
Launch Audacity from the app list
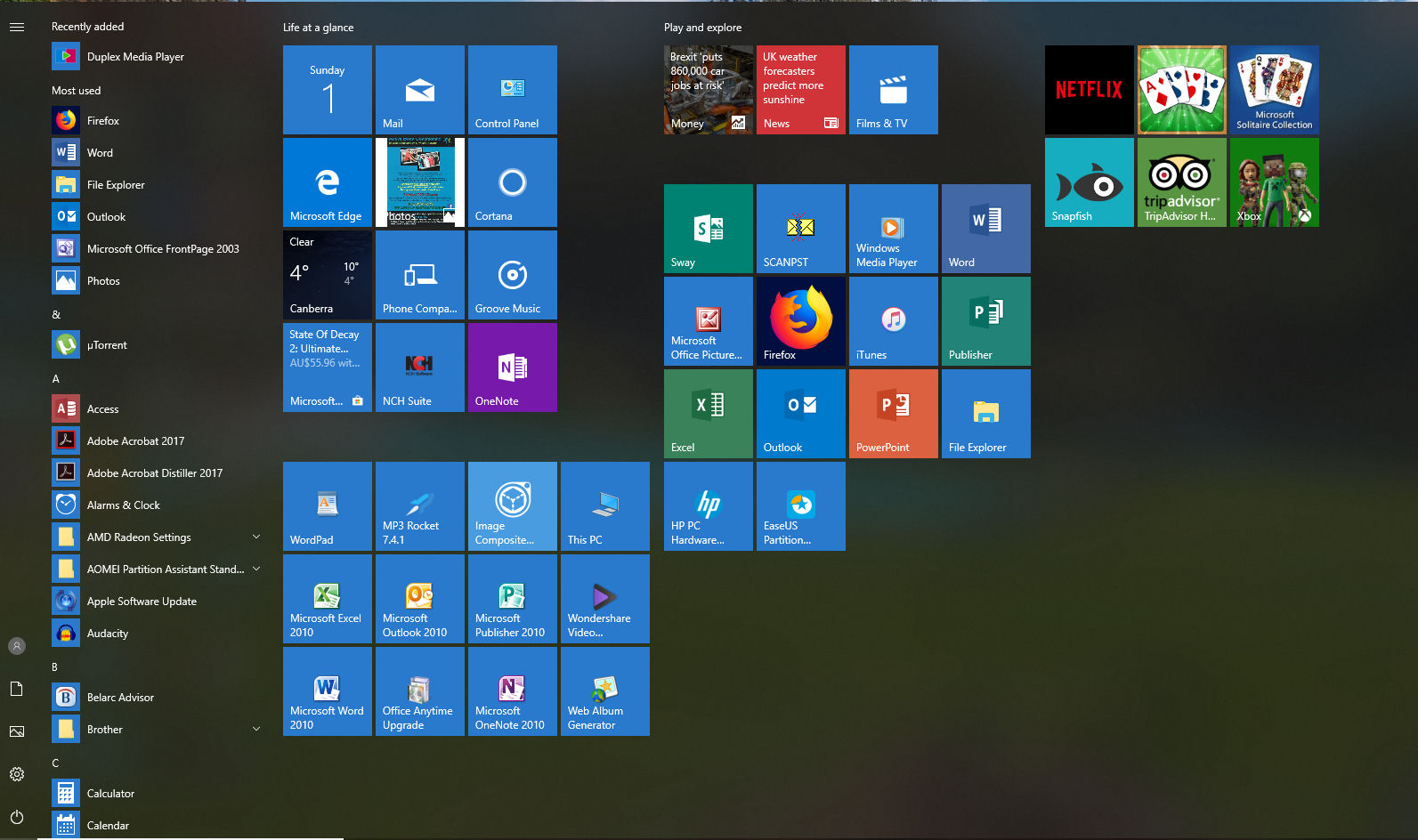[157, 634]
